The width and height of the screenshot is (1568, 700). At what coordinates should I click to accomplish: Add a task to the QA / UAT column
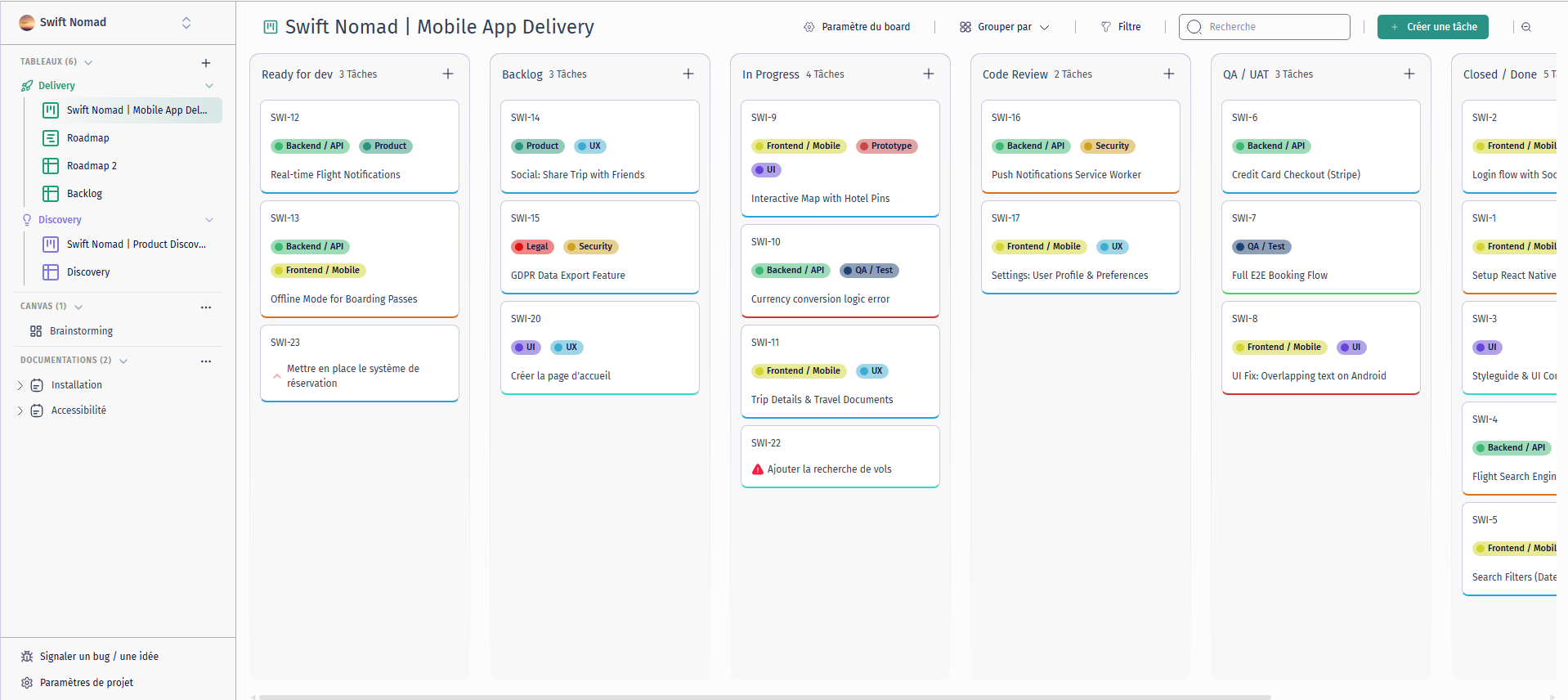tap(1409, 74)
